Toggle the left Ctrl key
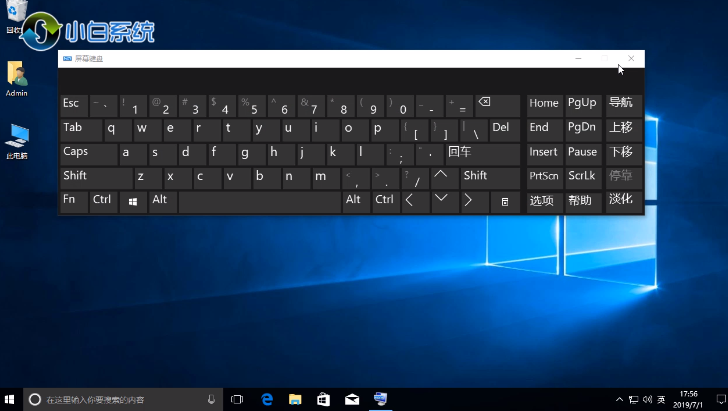The width and height of the screenshot is (728, 411). point(103,202)
